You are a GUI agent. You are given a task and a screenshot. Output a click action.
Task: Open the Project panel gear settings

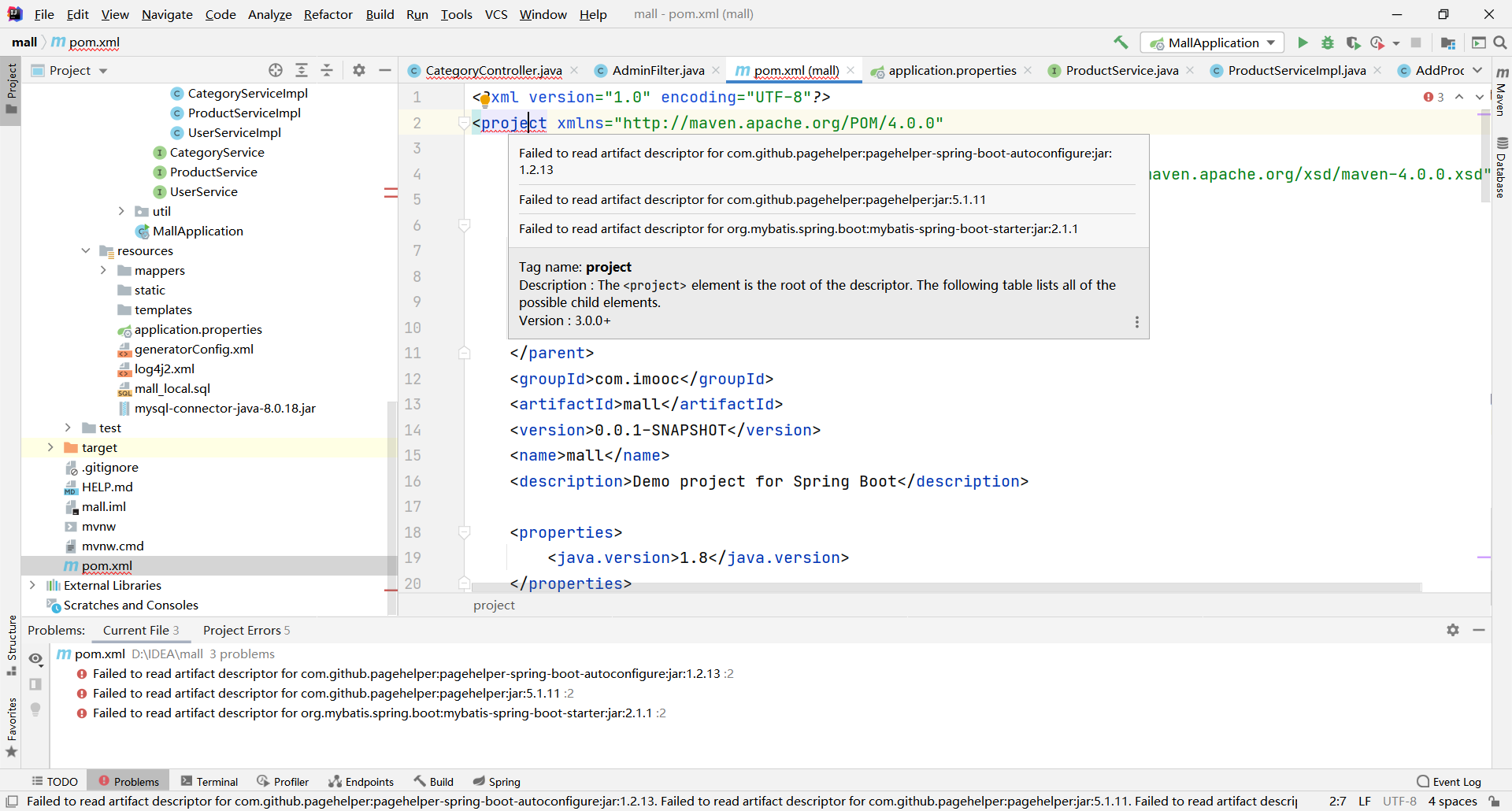tap(359, 70)
